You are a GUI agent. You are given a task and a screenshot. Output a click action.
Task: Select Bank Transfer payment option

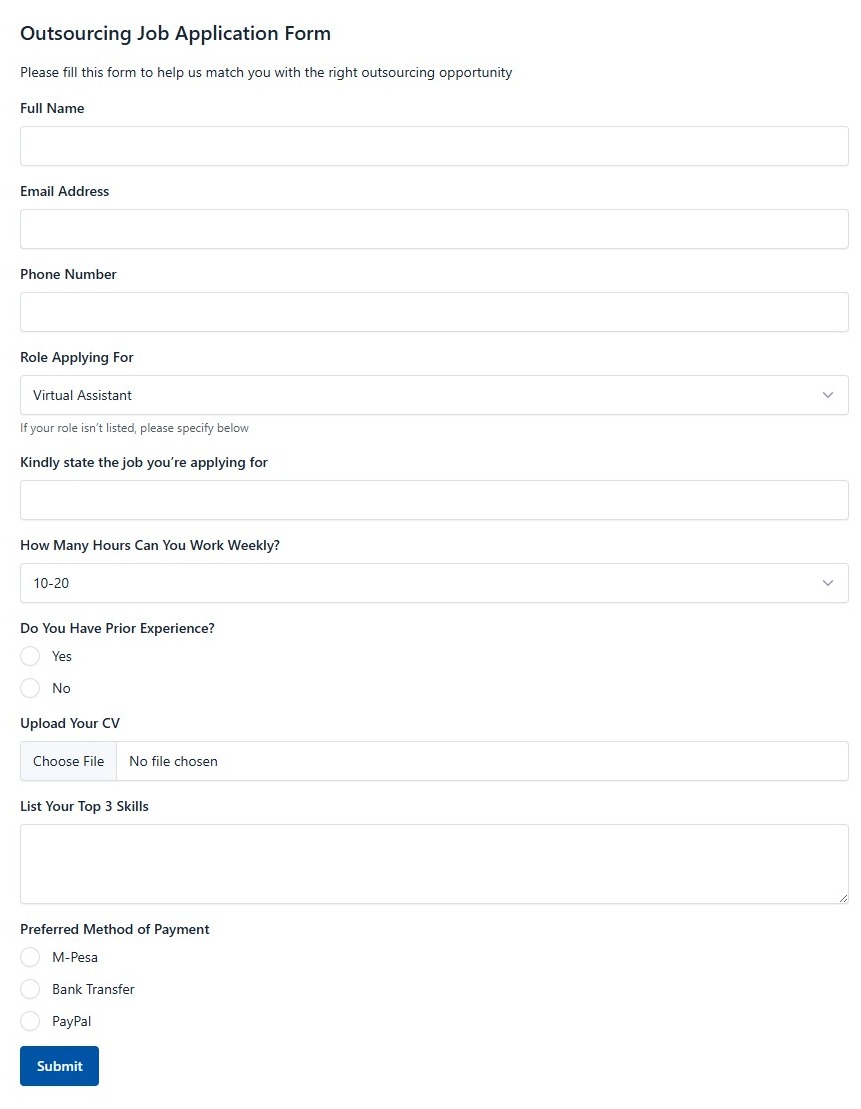click(x=30, y=989)
